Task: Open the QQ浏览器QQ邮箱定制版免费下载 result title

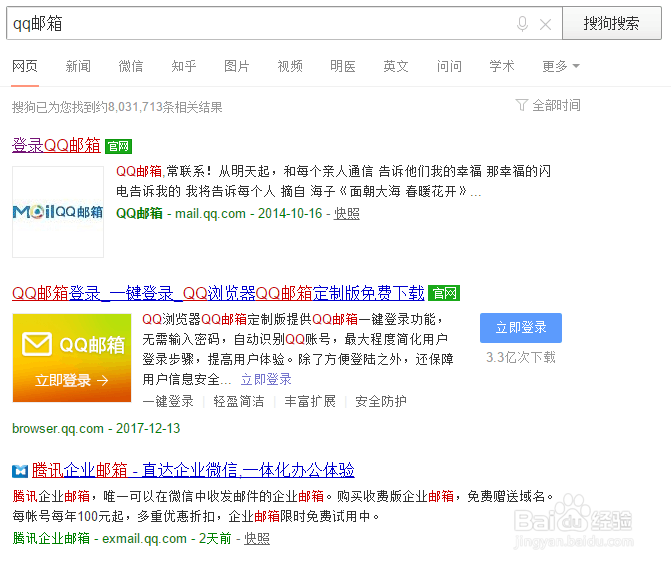Action: (x=218, y=293)
